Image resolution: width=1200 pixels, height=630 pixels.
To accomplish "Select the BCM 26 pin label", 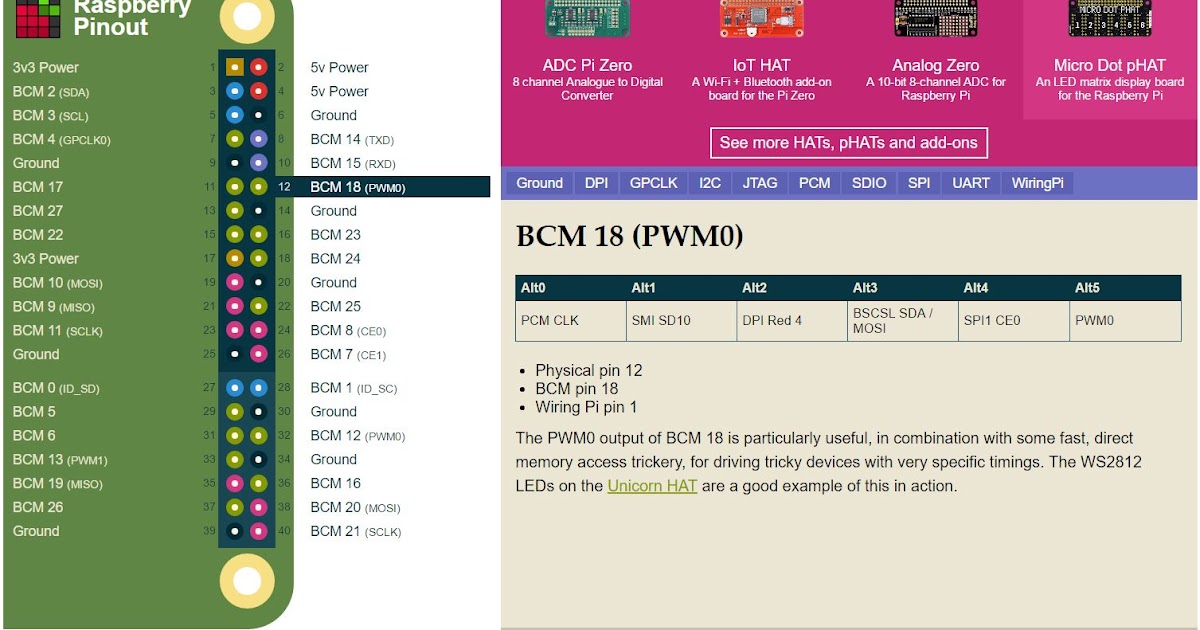I will click(x=38, y=507).
